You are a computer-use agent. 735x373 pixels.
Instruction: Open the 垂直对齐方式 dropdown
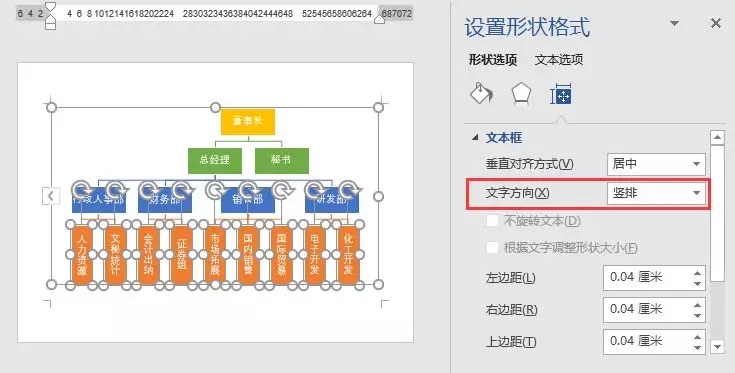point(656,164)
